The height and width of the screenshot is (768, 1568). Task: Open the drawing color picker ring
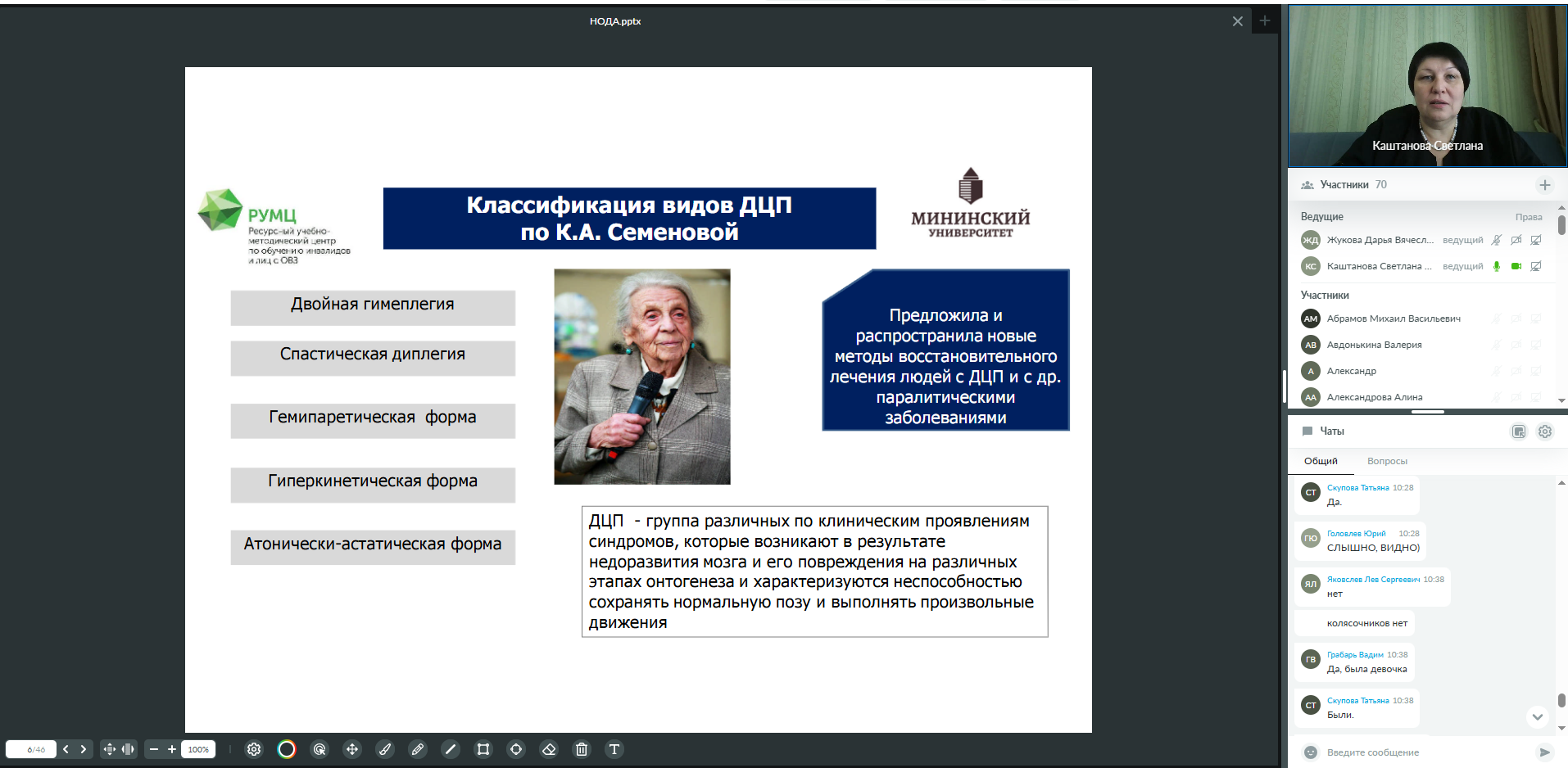287,749
